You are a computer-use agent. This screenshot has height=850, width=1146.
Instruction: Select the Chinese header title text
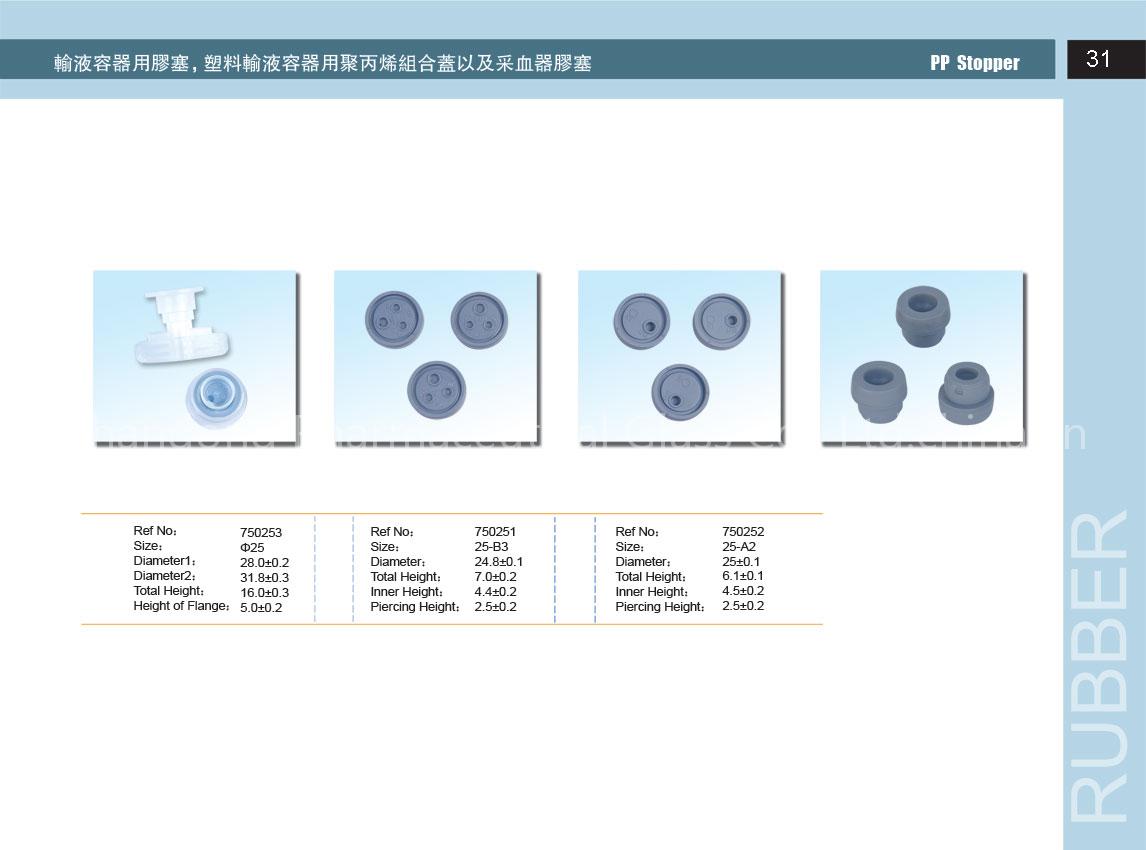(322, 64)
